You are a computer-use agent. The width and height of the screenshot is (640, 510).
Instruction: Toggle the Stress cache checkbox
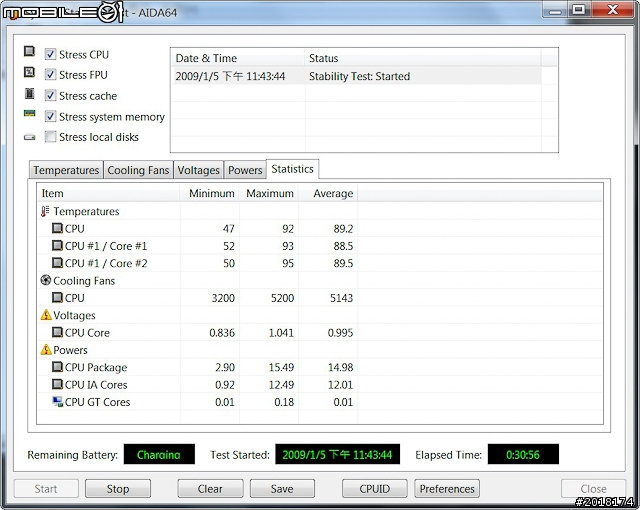click(x=50, y=96)
